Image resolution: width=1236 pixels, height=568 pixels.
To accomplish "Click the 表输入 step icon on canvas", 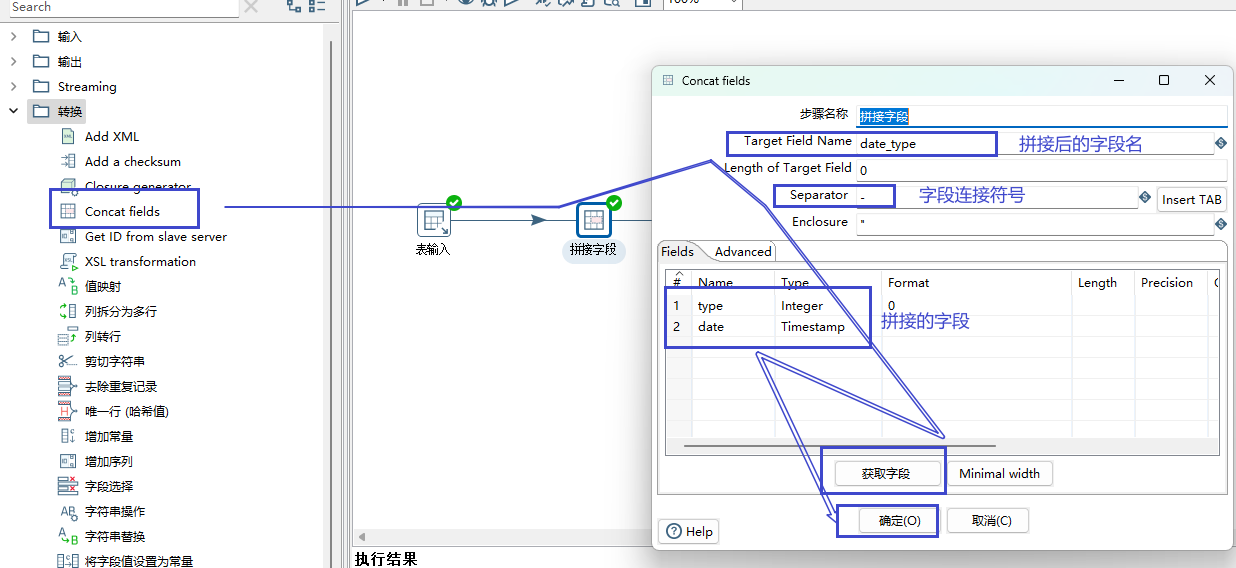I will [x=433, y=220].
